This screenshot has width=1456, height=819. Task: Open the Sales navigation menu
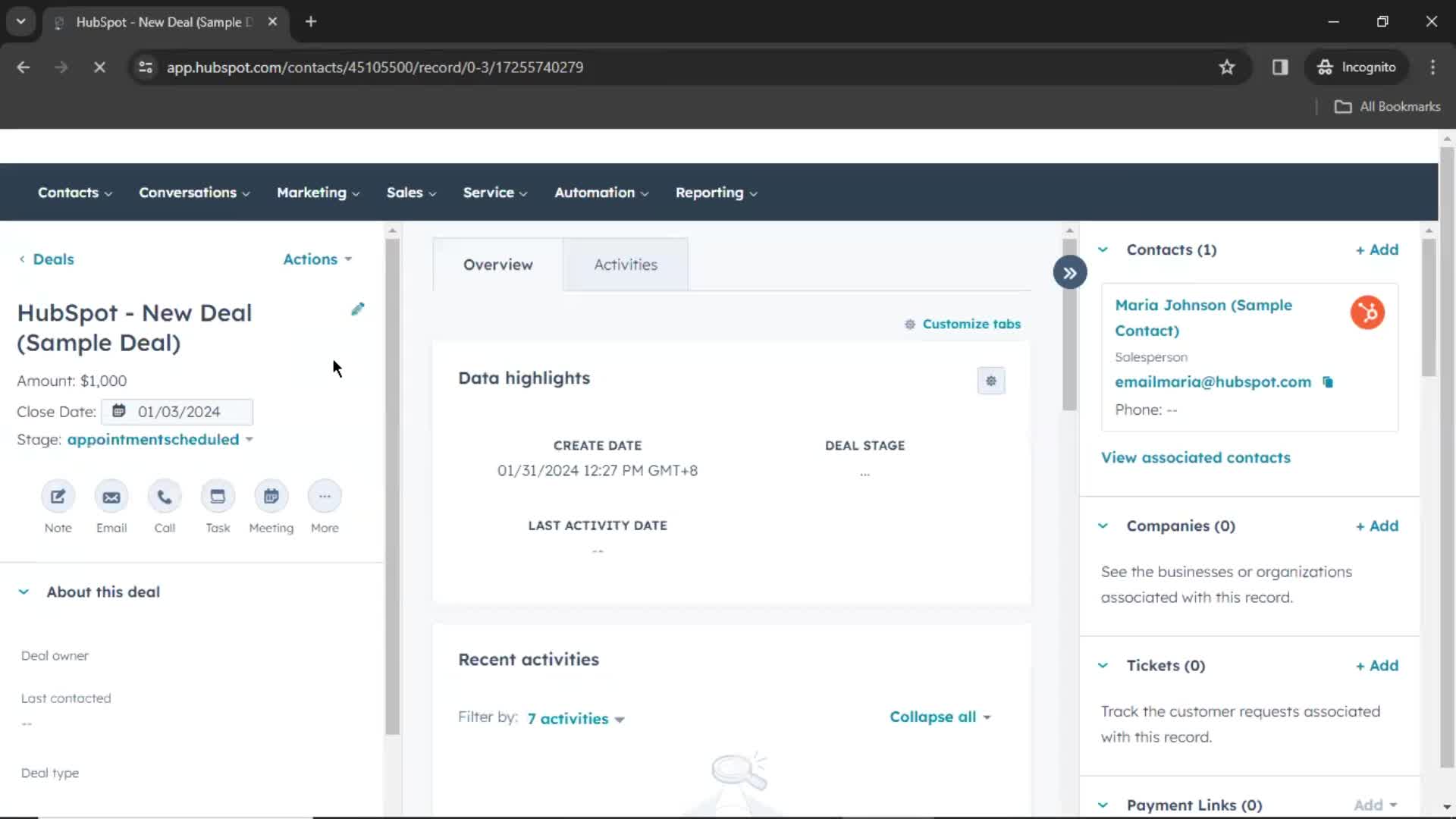click(411, 193)
